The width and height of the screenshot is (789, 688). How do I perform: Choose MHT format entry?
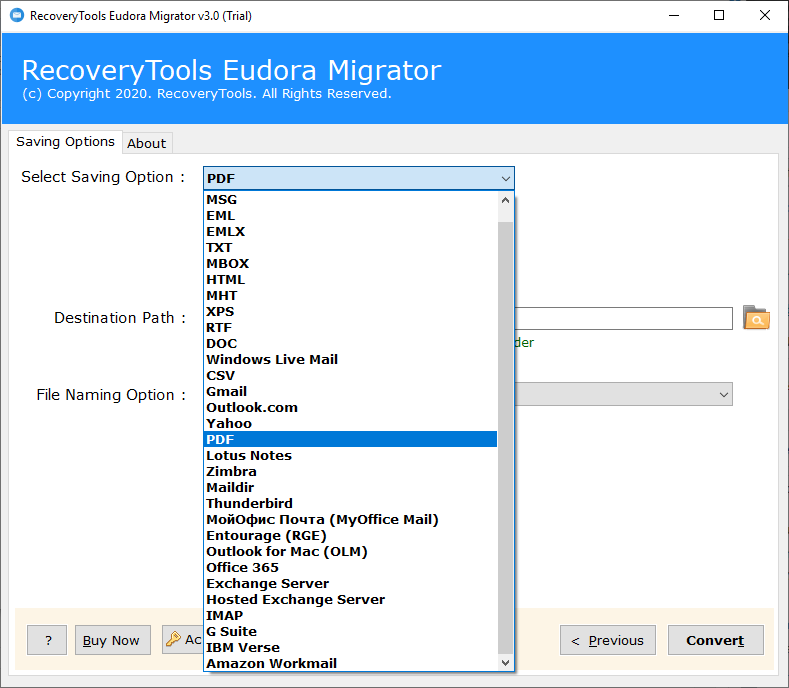[351, 296]
